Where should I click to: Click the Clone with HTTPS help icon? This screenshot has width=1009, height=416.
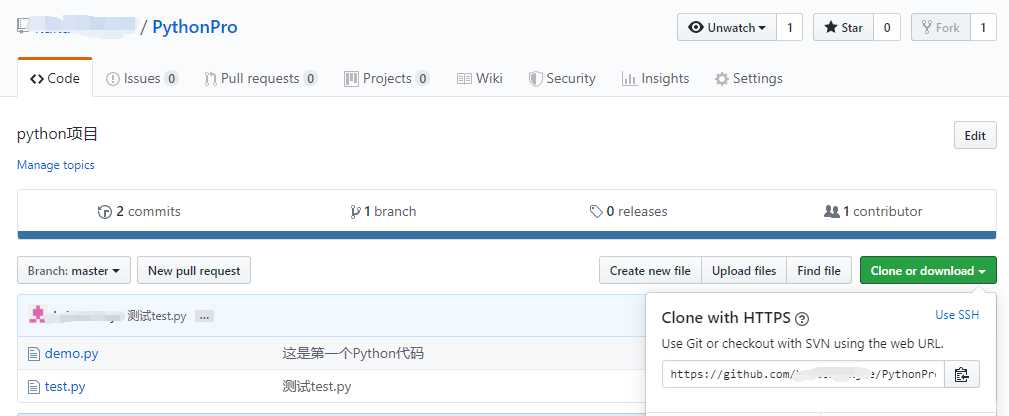[802, 318]
